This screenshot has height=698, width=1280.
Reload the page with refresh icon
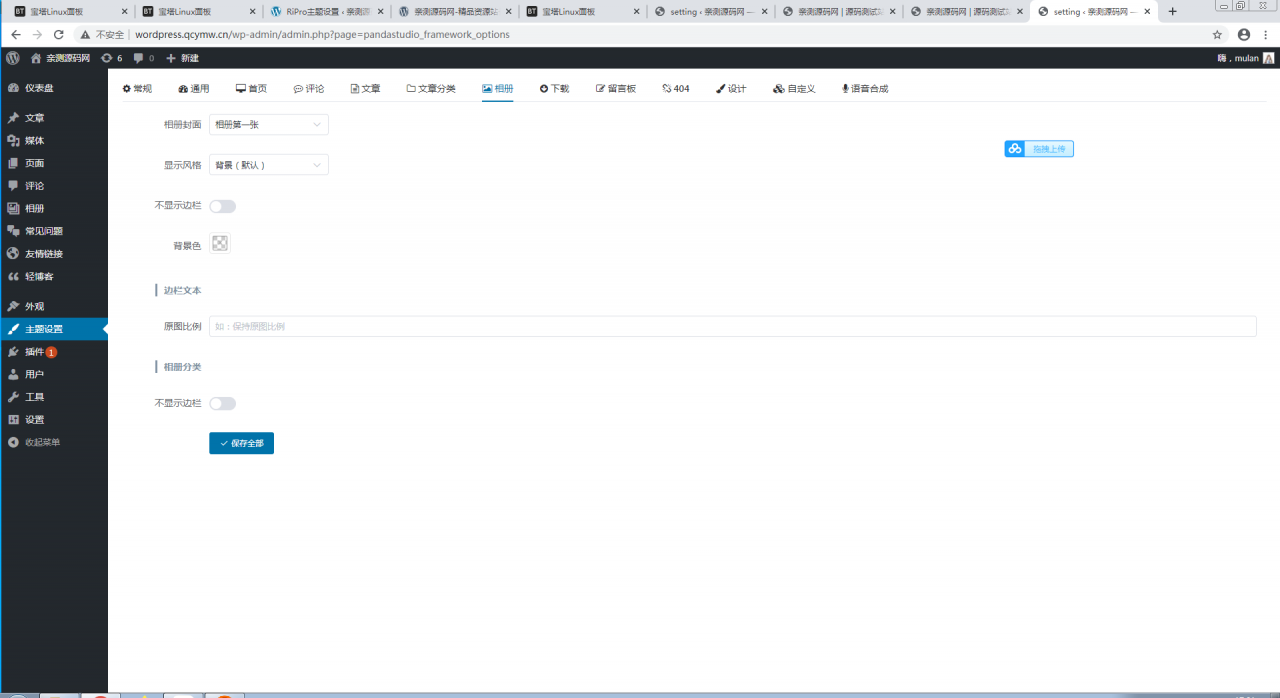(x=59, y=34)
